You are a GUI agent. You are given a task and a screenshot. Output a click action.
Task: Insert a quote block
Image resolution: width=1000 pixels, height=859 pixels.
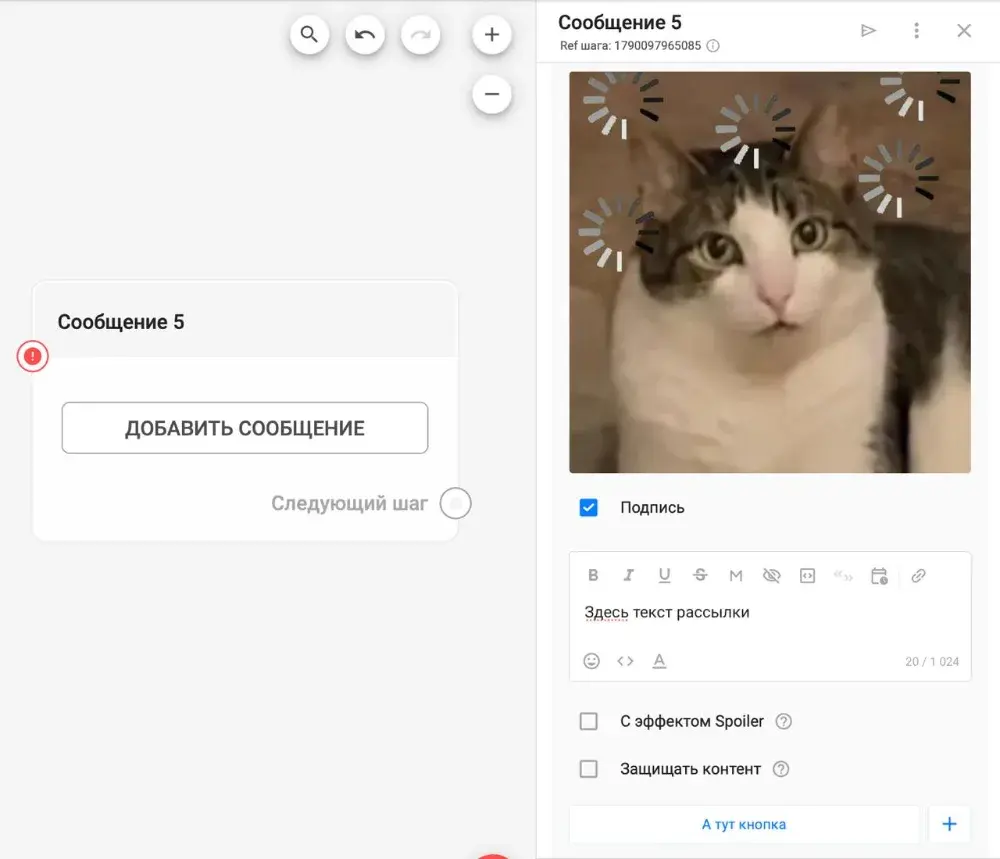(x=843, y=575)
